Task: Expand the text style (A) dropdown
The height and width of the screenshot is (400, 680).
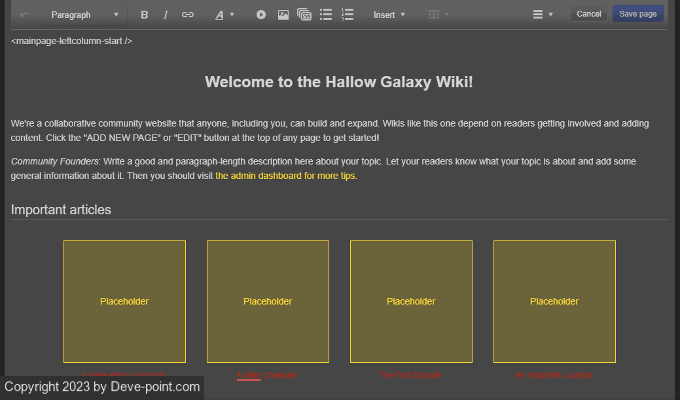Action: pyautogui.click(x=224, y=15)
